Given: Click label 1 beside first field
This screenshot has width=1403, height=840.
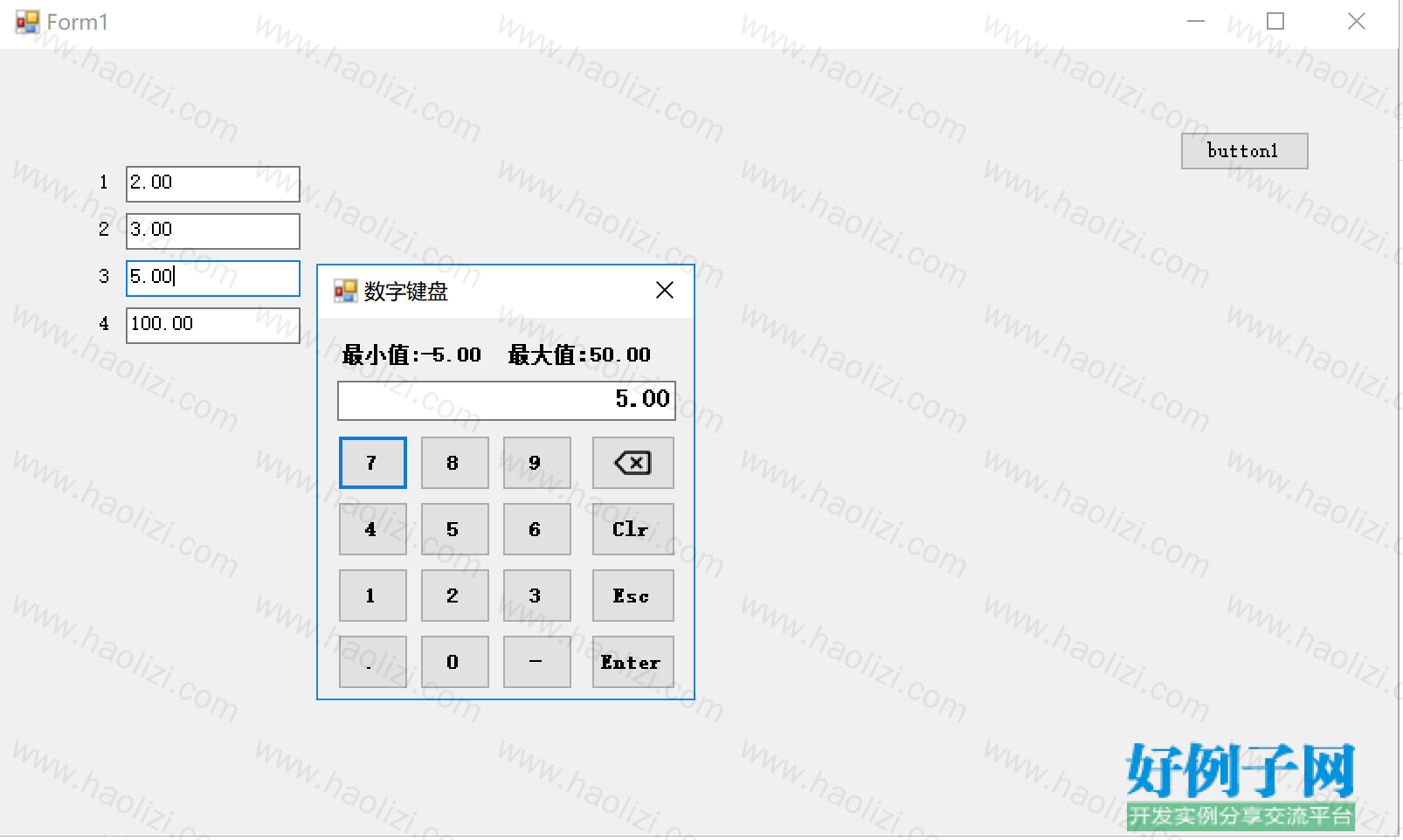Looking at the screenshot, I should click(x=103, y=182).
